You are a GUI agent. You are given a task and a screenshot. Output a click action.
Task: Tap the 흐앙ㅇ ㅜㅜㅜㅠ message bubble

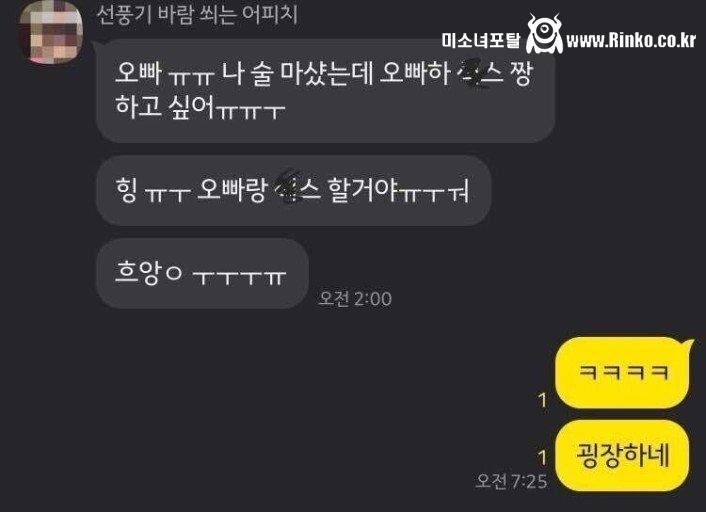point(202,273)
